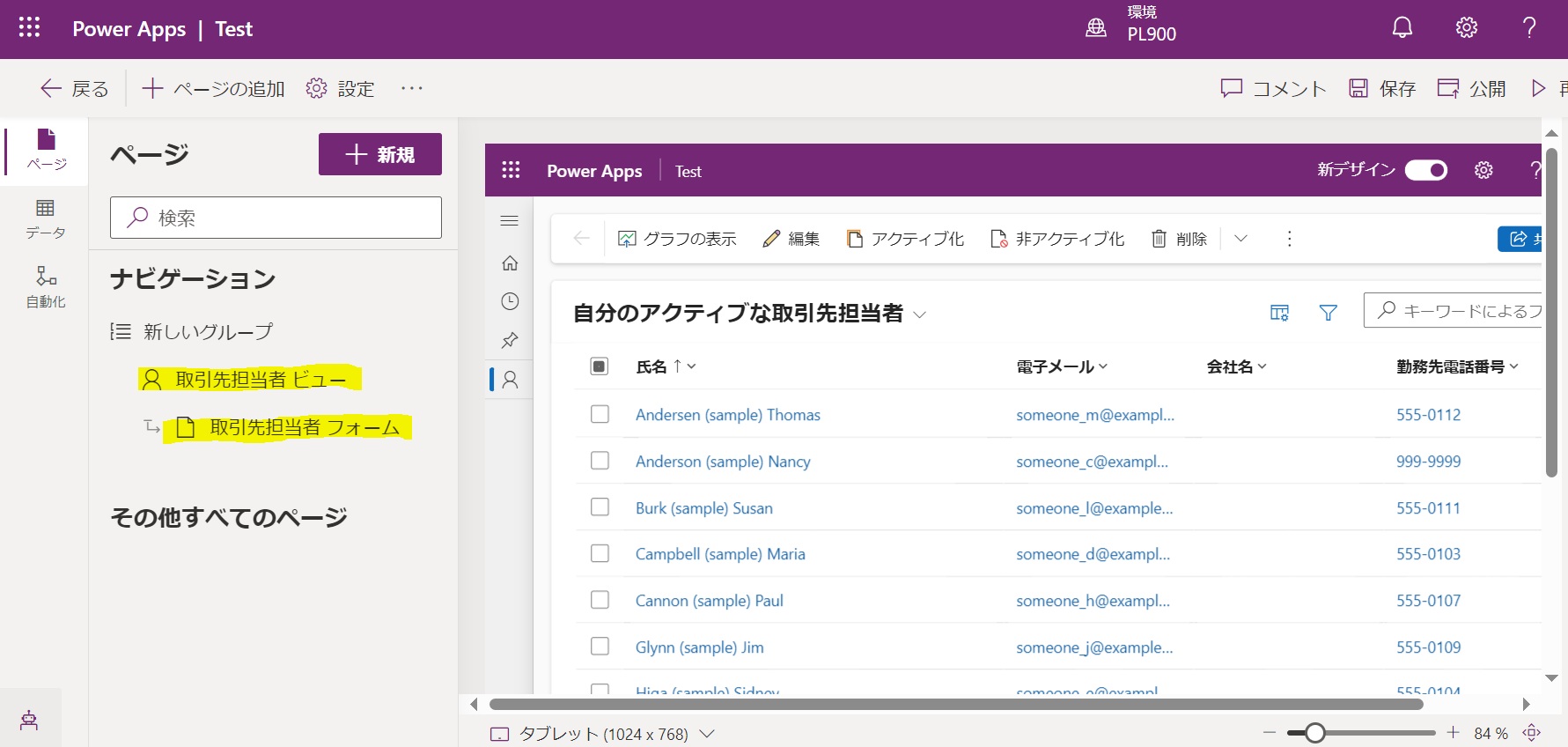Open the タブレット (1024 x 768) device dropdown
The width and height of the screenshot is (1568, 747).
(x=602, y=734)
